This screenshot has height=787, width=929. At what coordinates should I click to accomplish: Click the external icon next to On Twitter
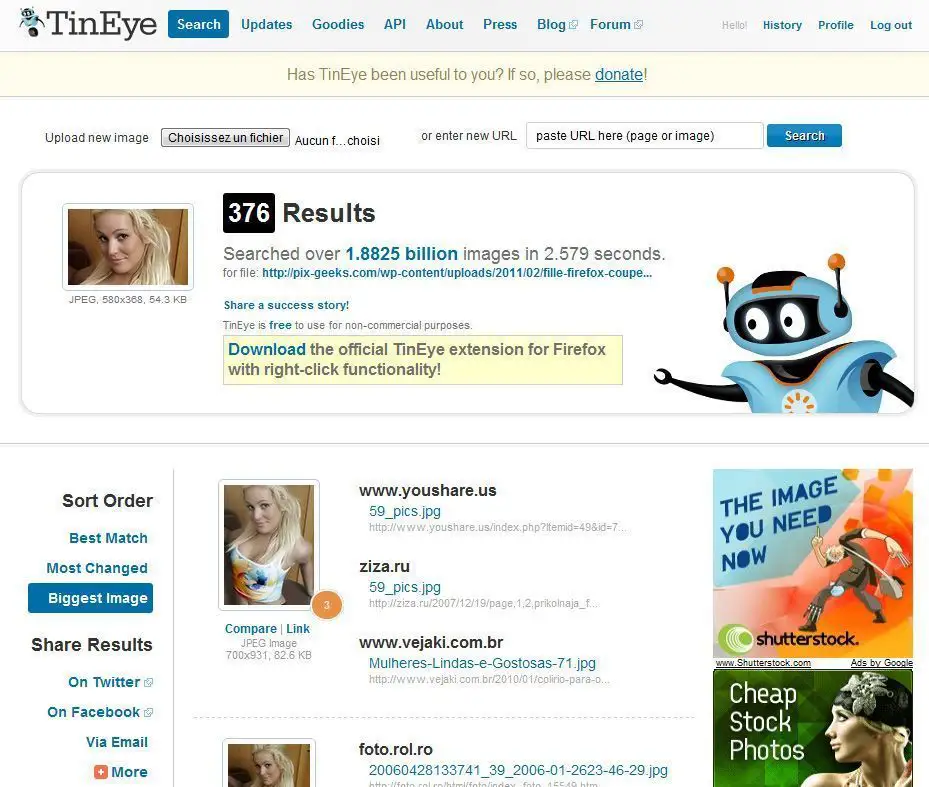[148, 683]
